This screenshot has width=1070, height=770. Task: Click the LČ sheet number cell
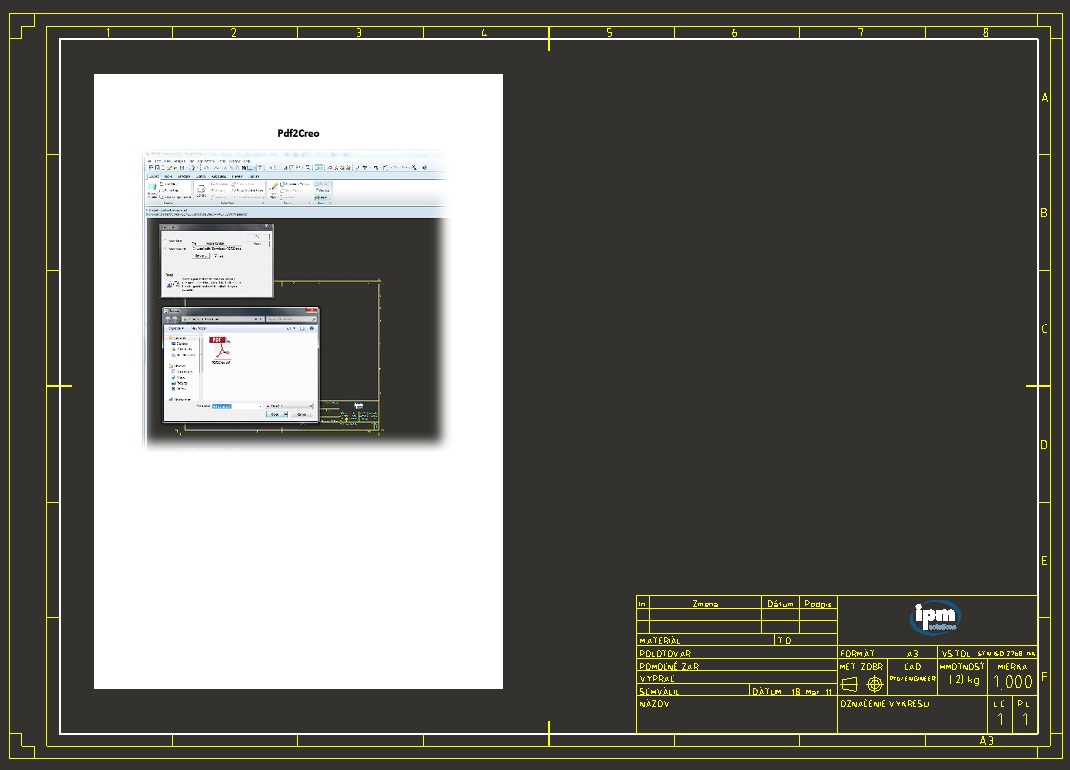pos(1000,714)
